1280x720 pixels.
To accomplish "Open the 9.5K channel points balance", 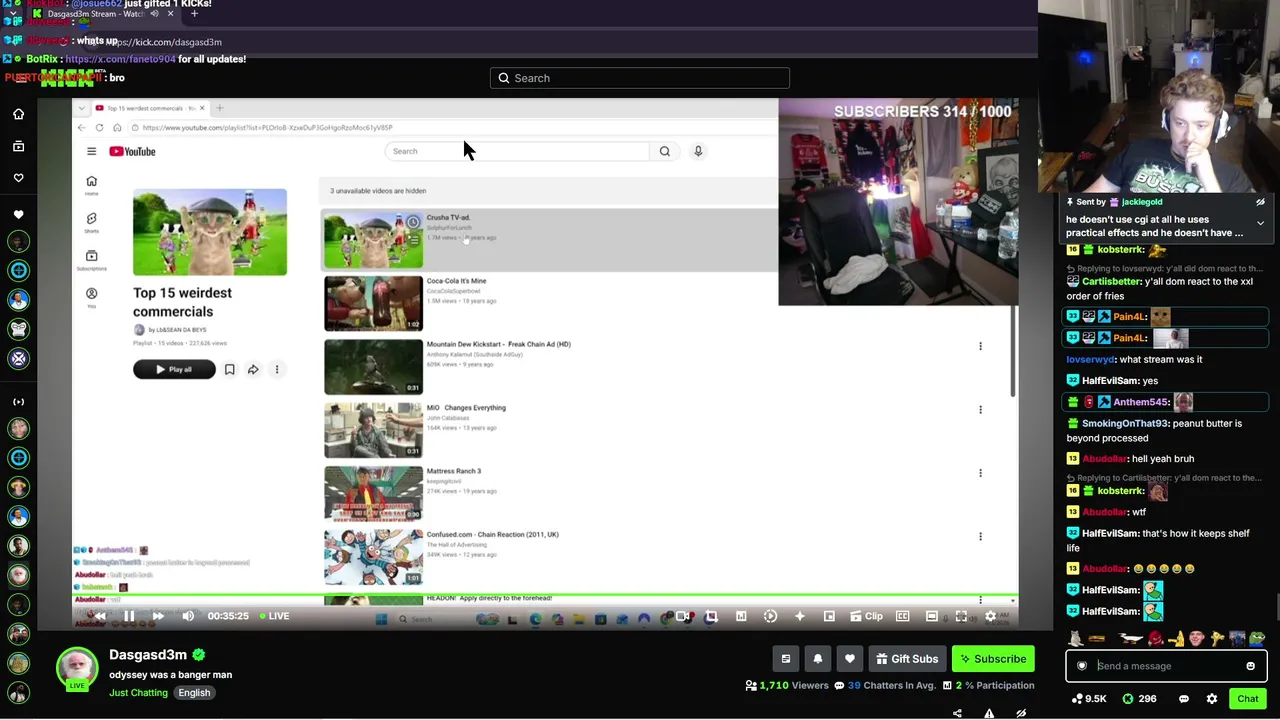I will [x=1090, y=699].
